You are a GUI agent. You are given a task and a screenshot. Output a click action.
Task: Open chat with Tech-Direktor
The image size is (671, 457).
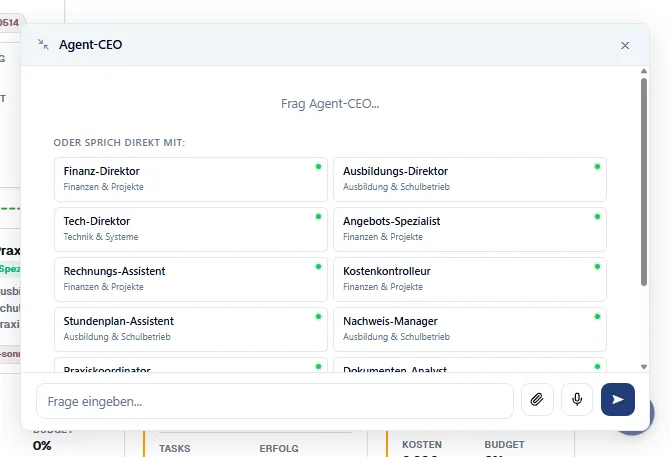click(190, 229)
